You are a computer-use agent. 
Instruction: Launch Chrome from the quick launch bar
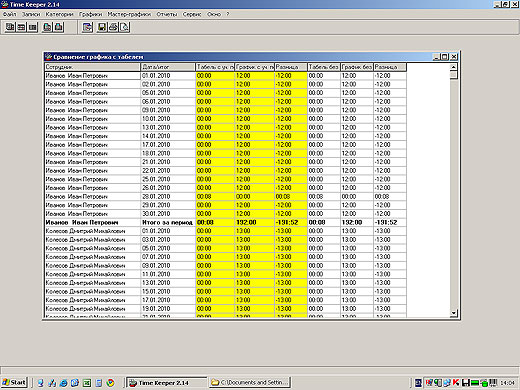coord(110,383)
